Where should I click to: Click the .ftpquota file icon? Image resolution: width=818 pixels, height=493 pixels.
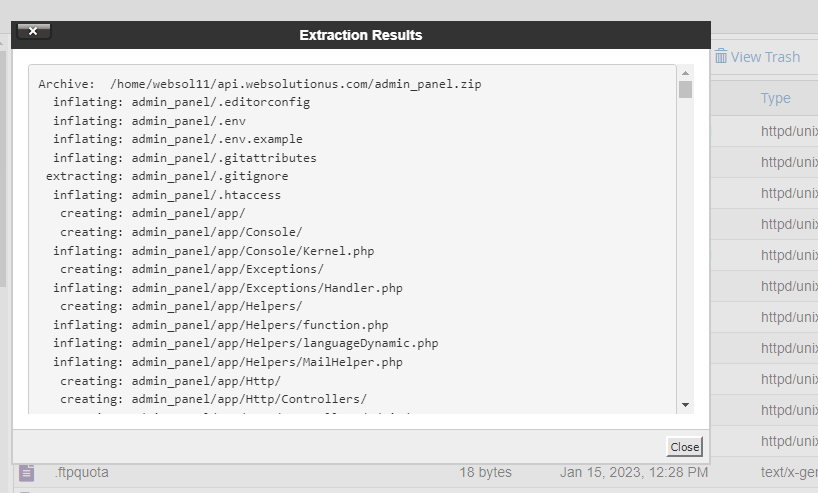[27, 472]
